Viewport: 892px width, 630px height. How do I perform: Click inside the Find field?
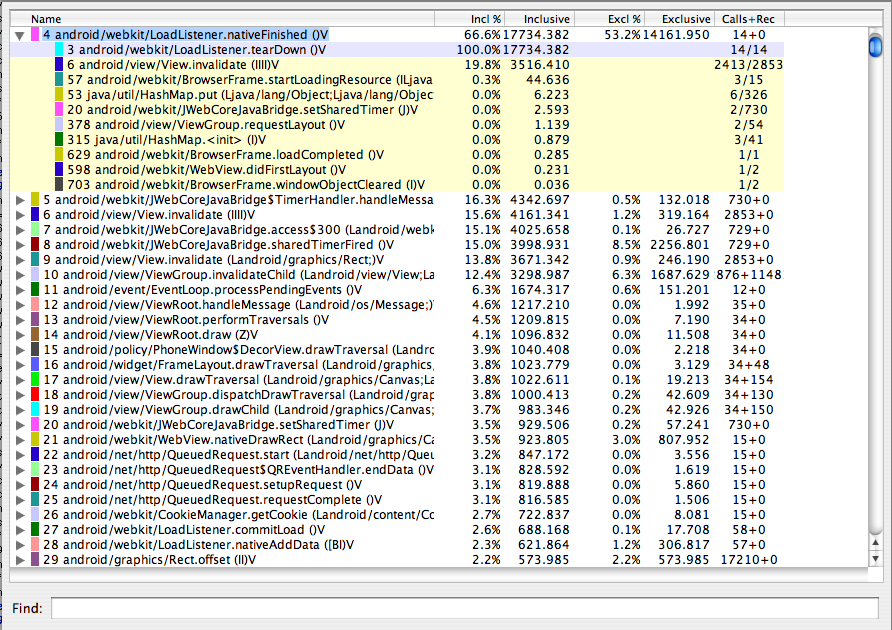[400, 608]
